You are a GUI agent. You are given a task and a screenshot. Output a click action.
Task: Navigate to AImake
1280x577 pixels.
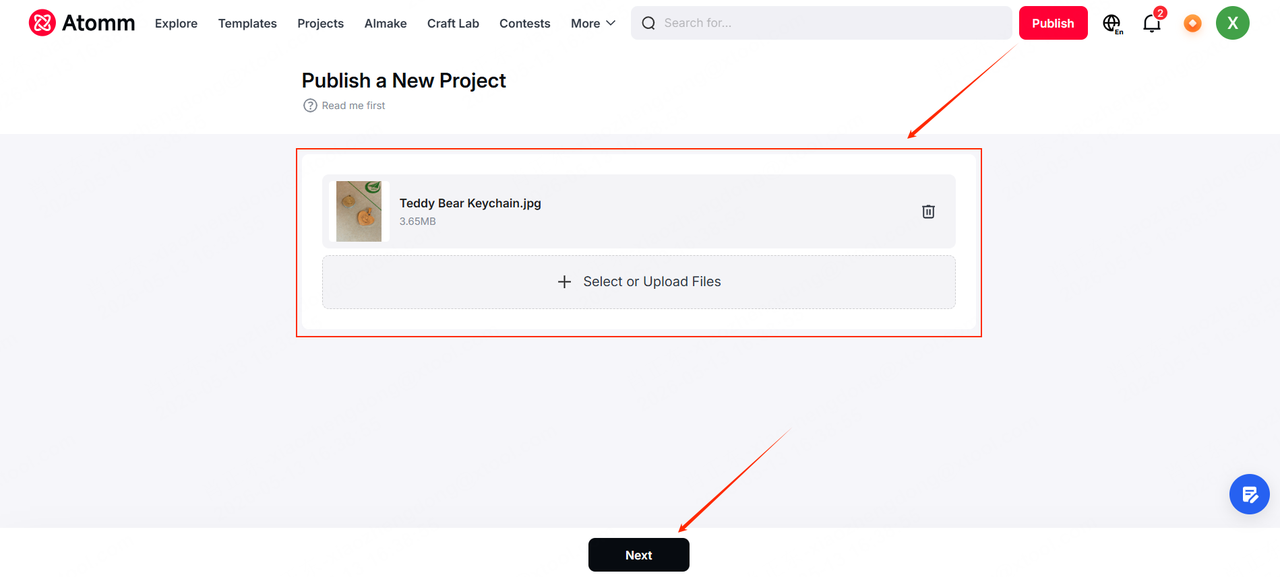385,23
